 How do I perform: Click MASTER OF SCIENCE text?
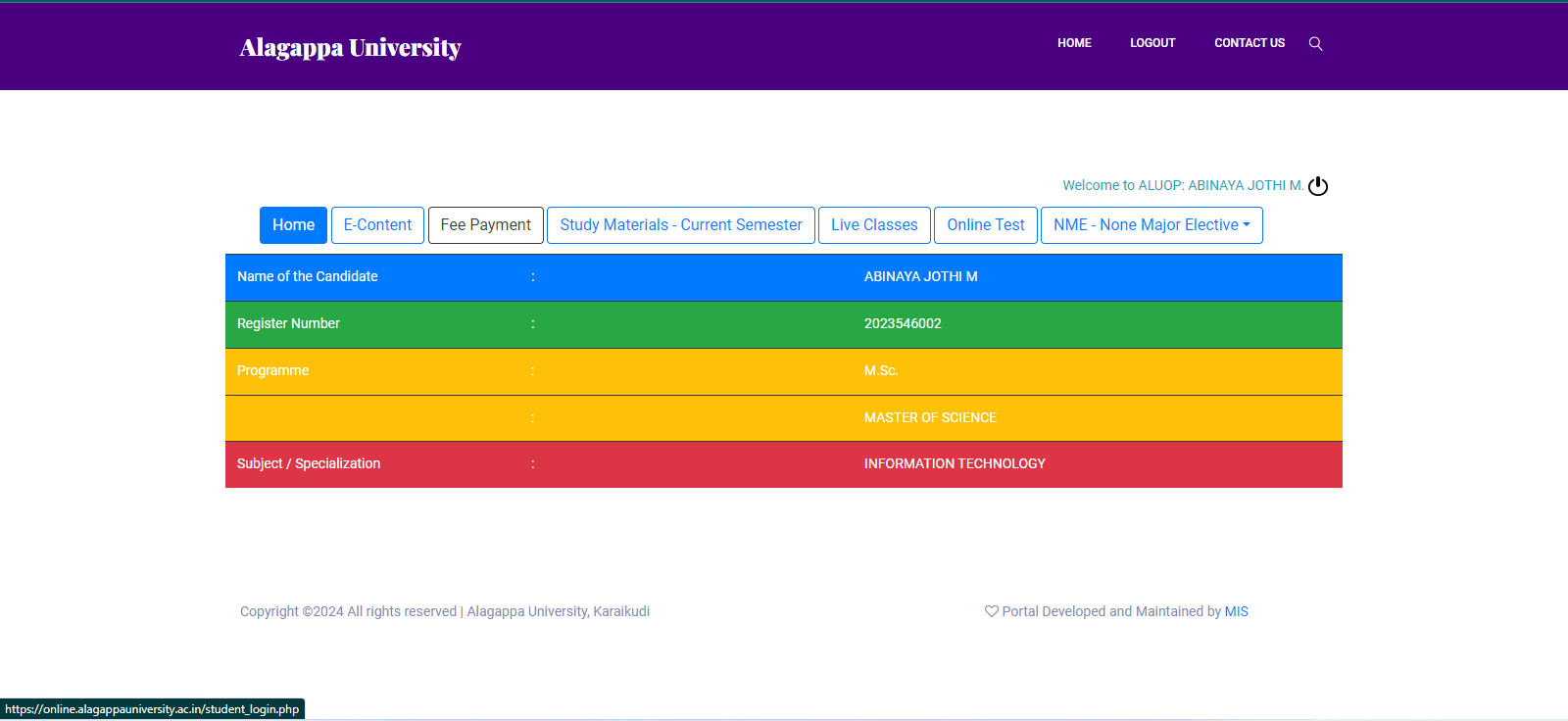tap(930, 417)
